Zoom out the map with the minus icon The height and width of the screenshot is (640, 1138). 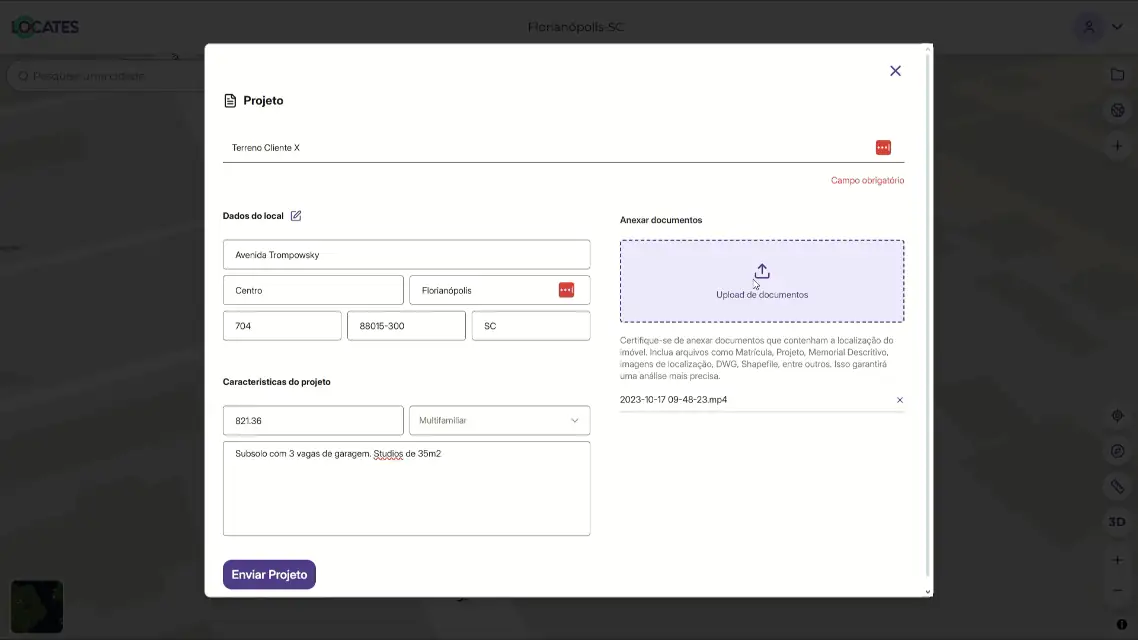coord(1117,591)
